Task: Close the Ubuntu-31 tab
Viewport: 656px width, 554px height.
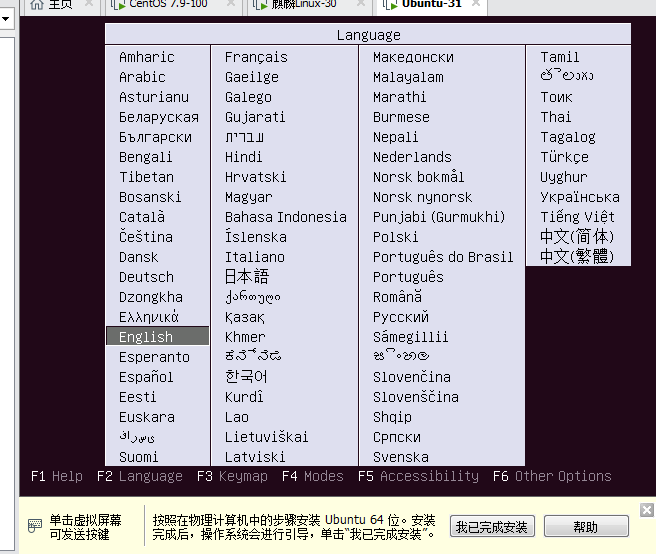Action: (476, 4)
